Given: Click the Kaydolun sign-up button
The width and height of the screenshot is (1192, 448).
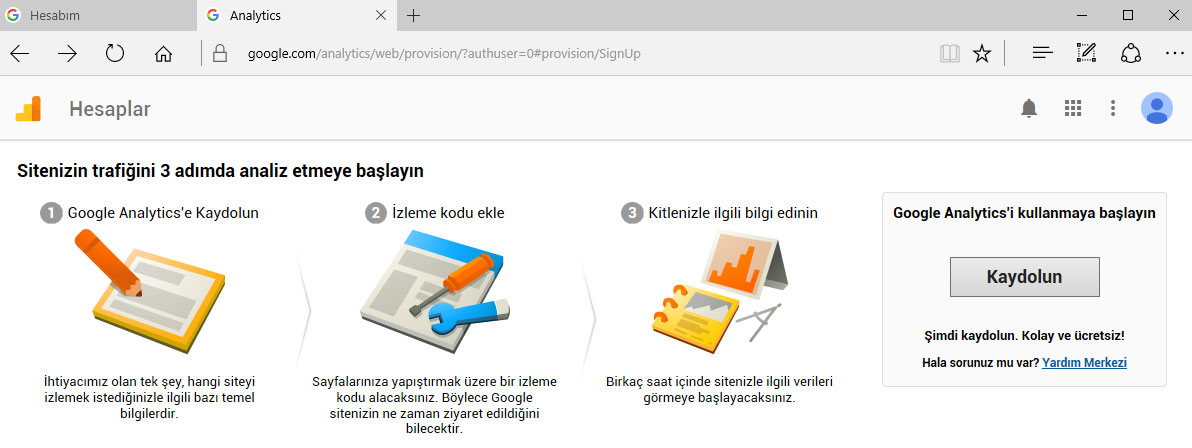Looking at the screenshot, I should [1024, 277].
